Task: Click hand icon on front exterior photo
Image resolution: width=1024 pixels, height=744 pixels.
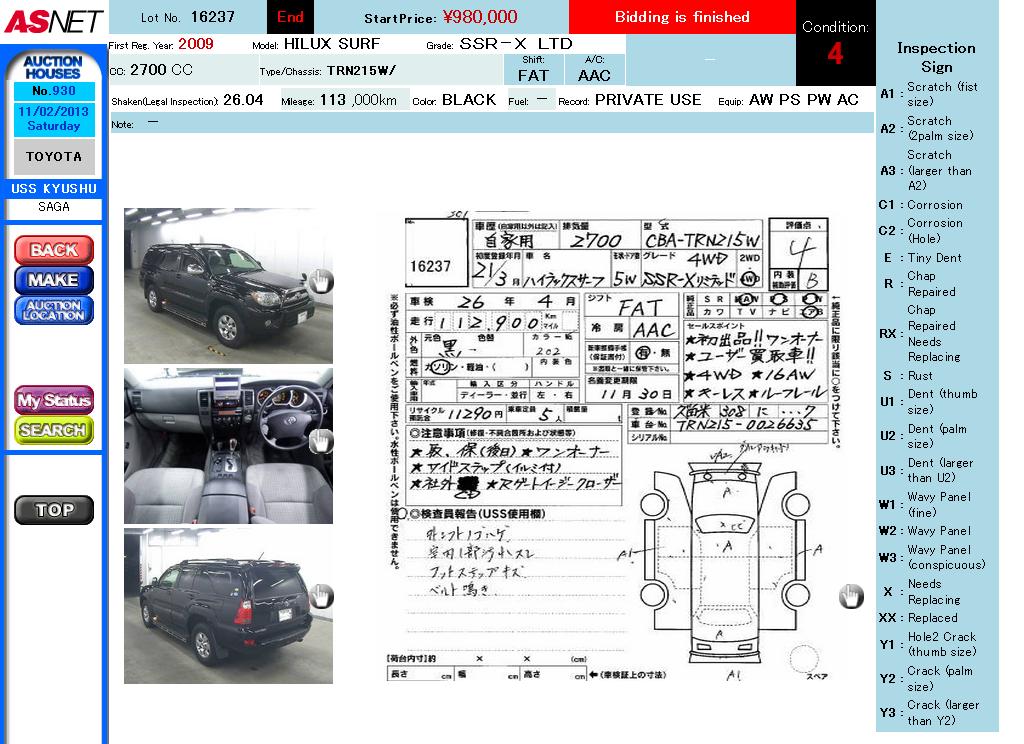Action: point(320,282)
